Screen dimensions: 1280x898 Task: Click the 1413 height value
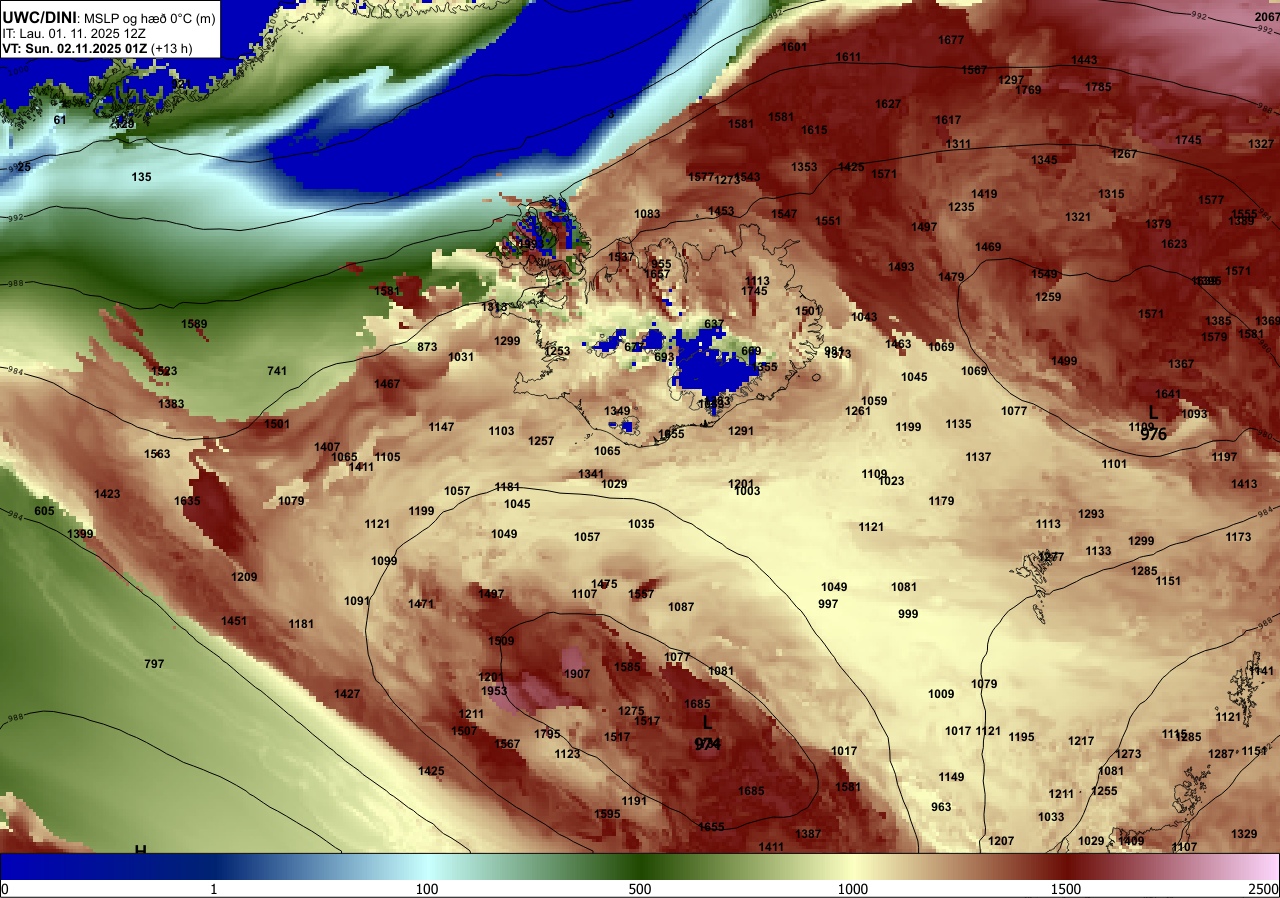click(x=1244, y=484)
